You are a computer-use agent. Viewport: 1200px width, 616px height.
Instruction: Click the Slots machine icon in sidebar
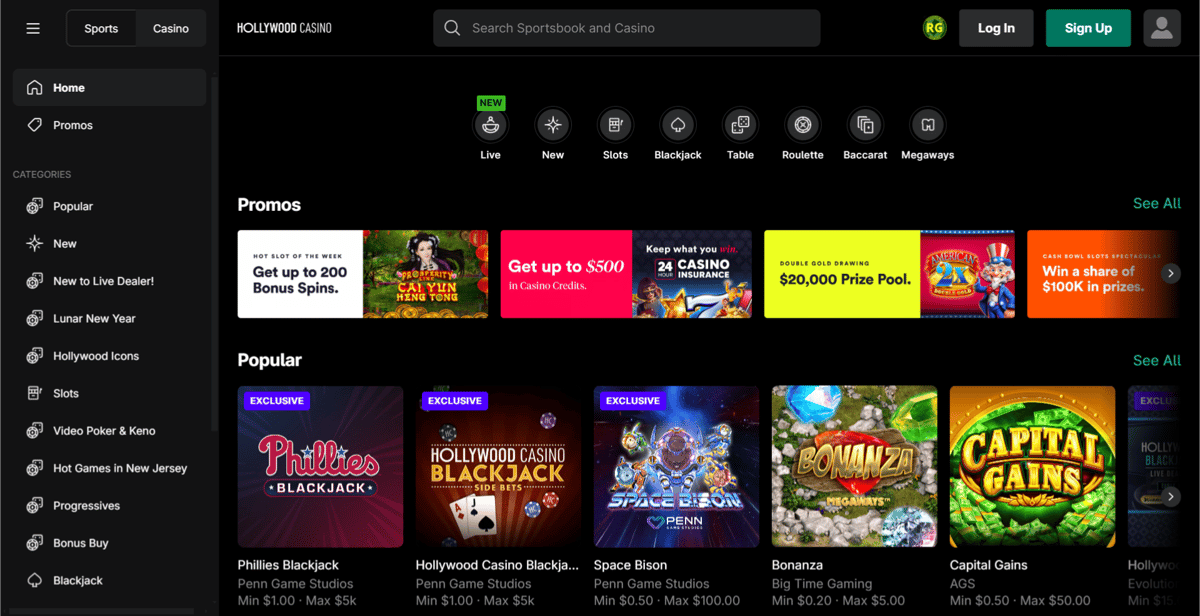tap(35, 393)
